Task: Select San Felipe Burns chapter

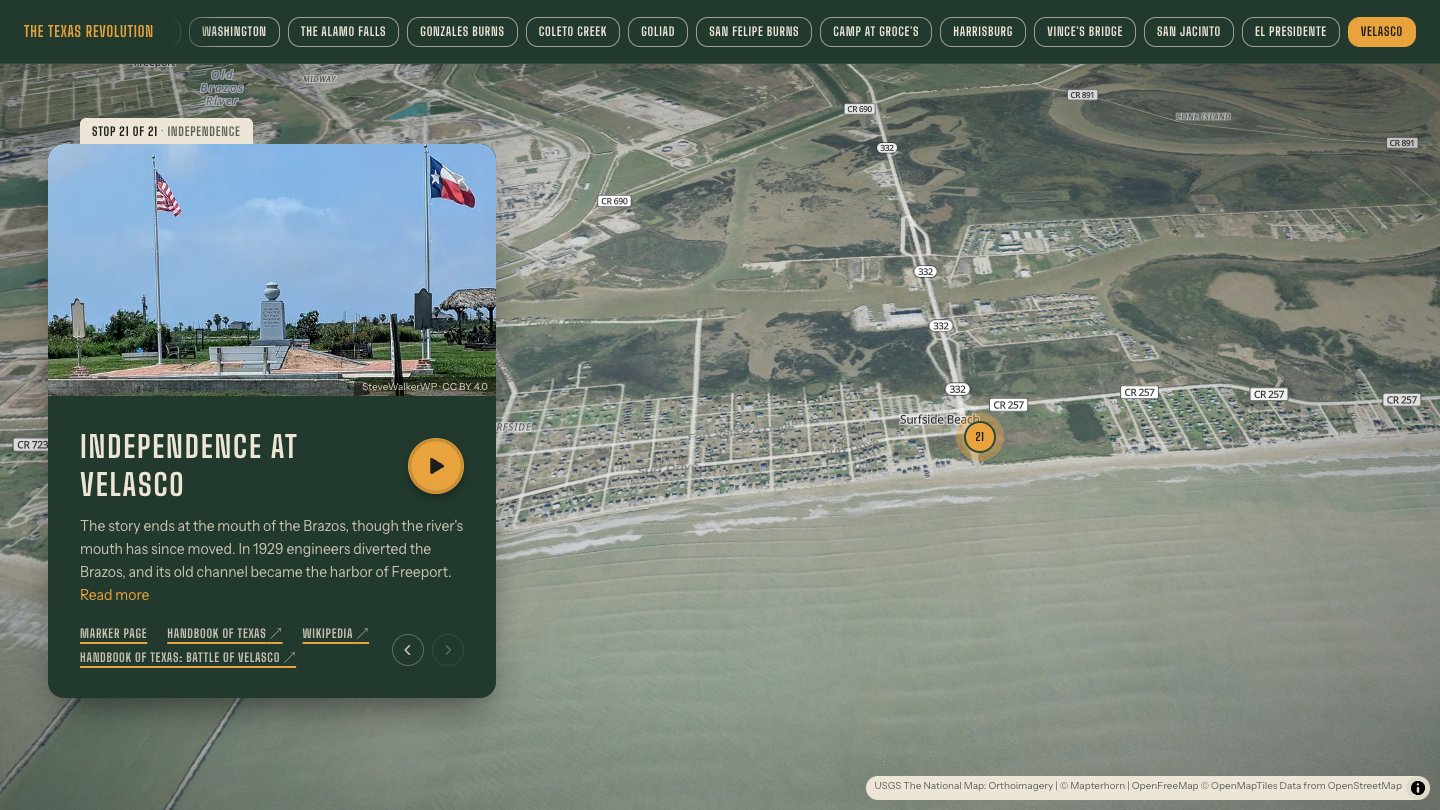Action: coord(754,32)
